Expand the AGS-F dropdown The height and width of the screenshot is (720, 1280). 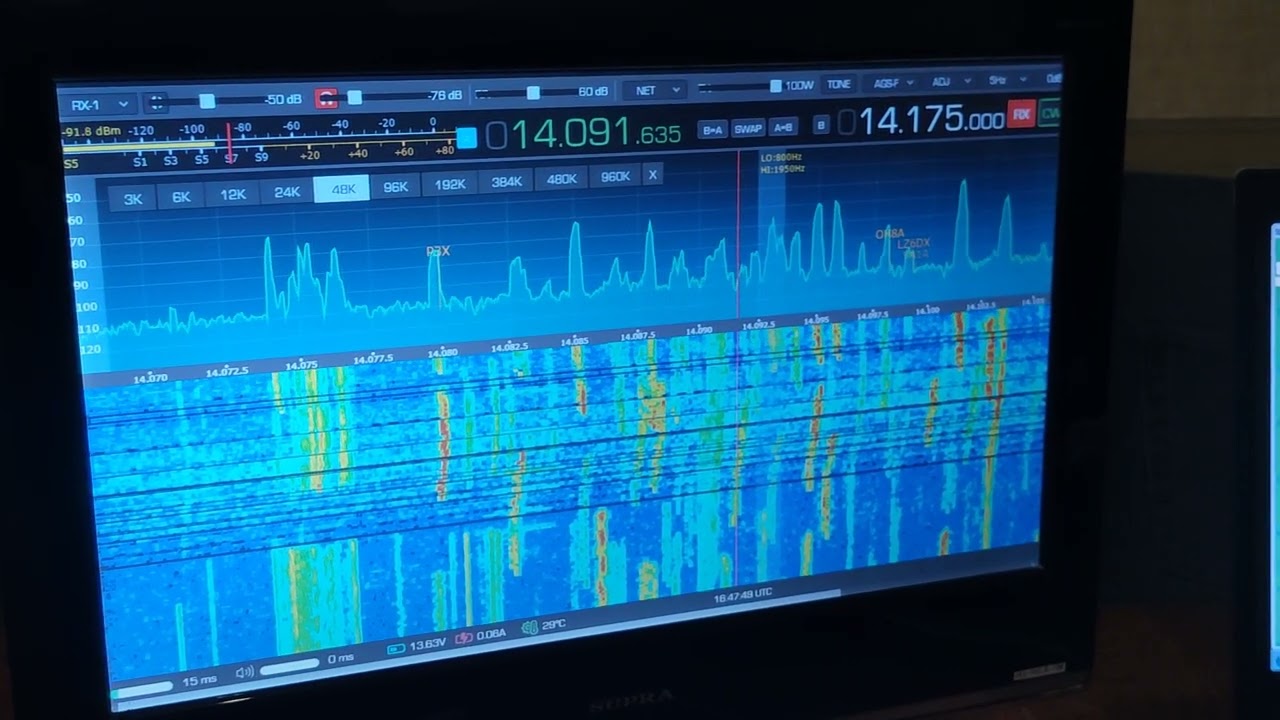click(893, 83)
